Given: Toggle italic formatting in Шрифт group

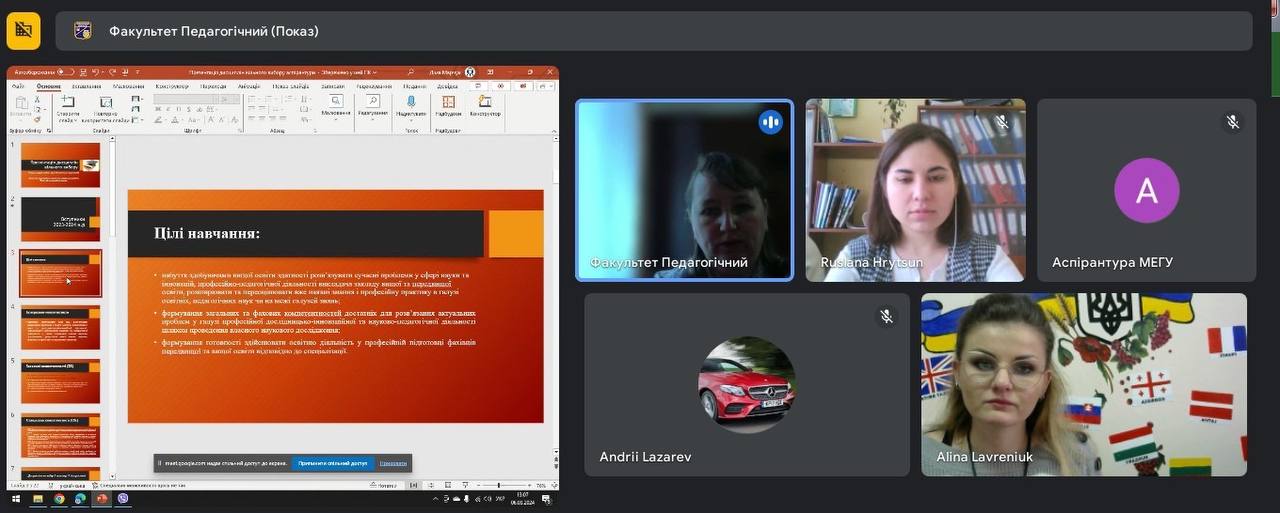Looking at the screenshot, I should [x=168, y=109].
